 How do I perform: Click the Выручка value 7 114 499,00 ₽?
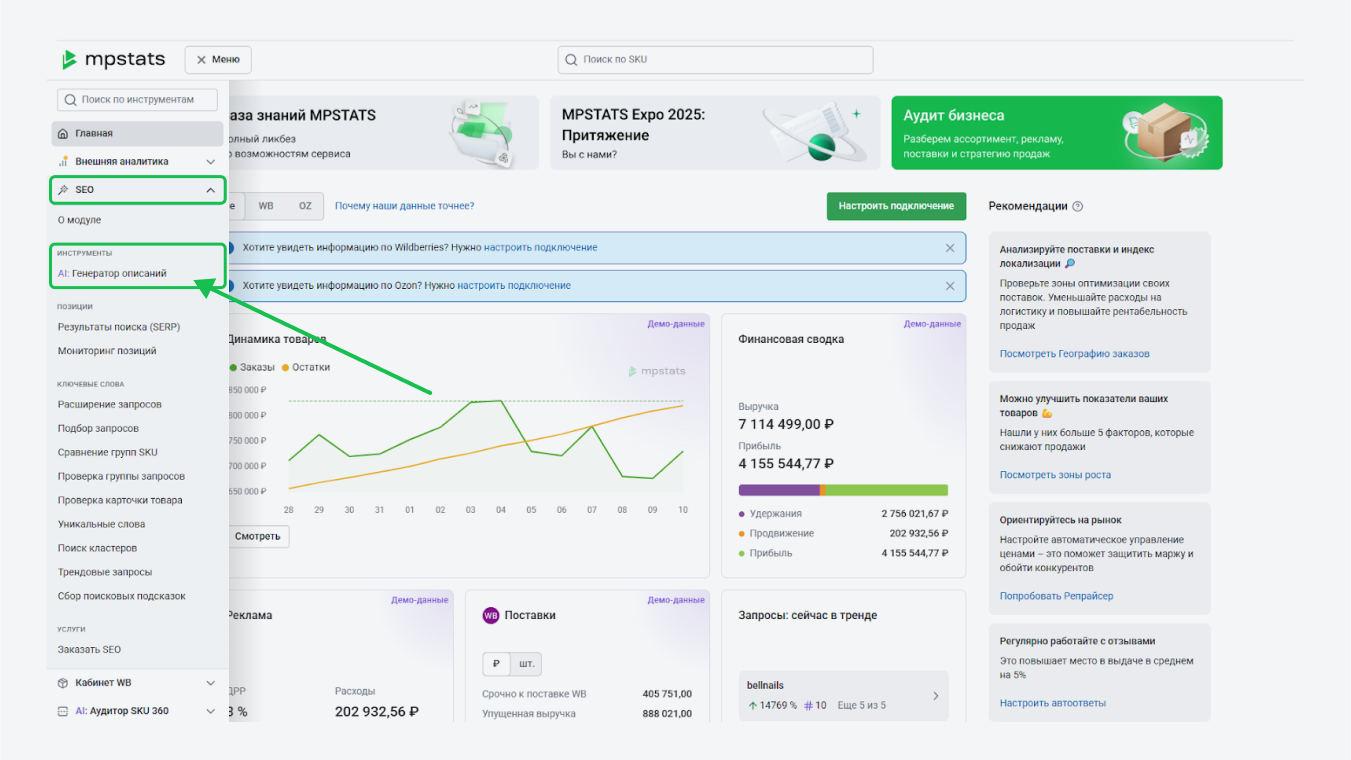click(786, 425)
